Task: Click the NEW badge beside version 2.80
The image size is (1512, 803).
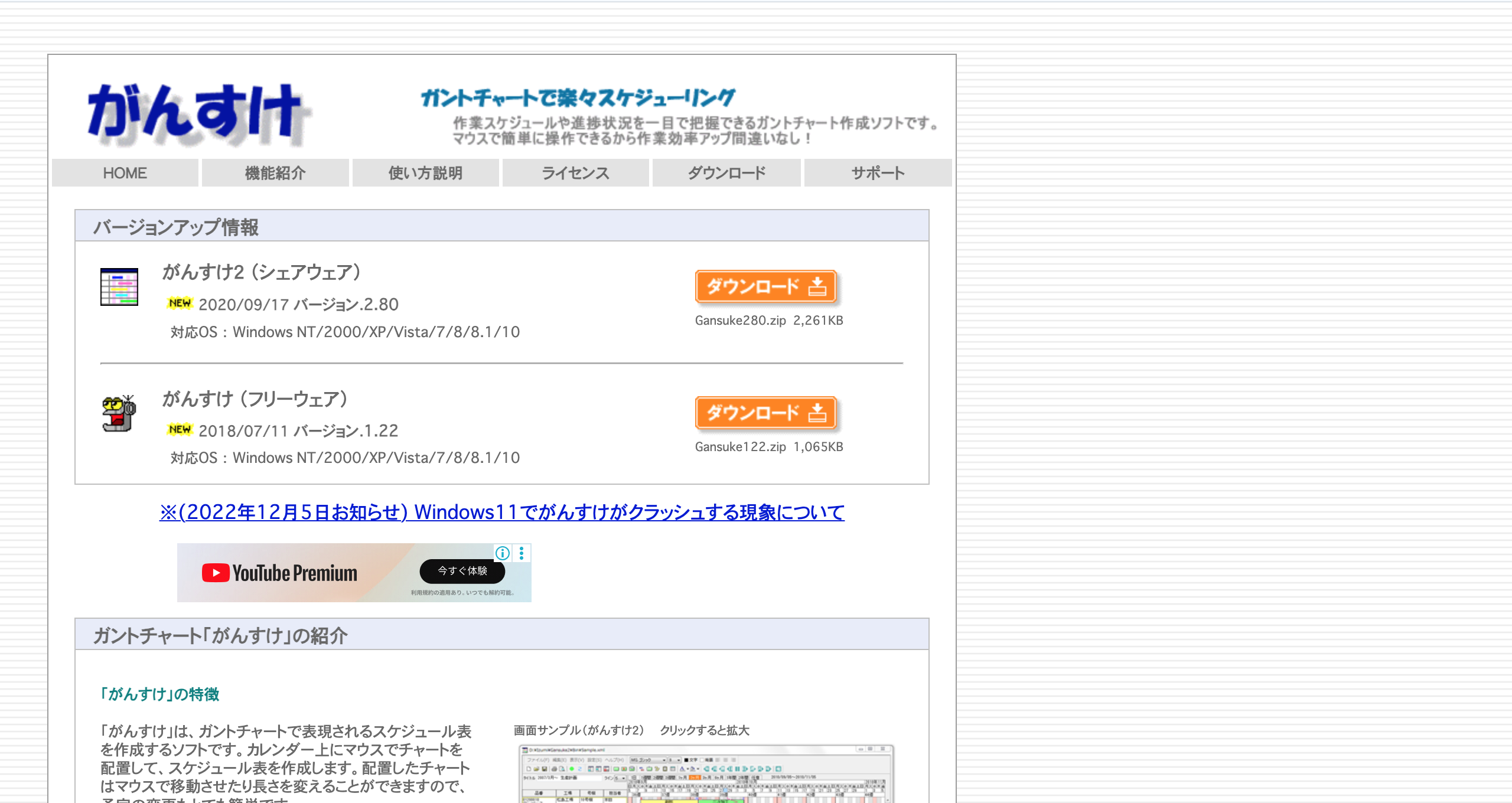Action: [180, 303]
